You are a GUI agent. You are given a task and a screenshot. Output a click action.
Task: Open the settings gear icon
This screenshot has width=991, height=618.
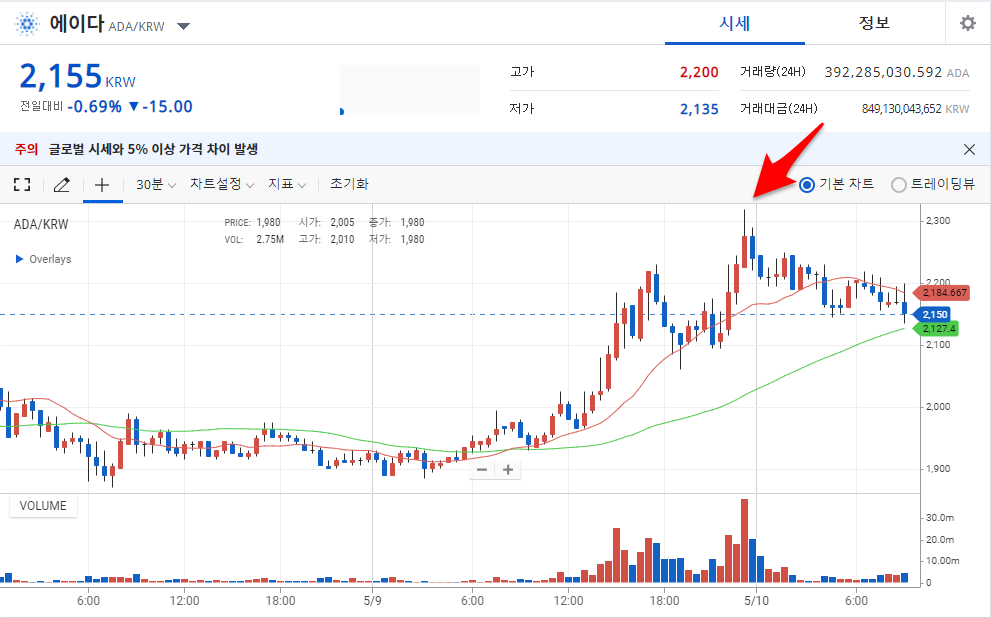coord(968,23)
